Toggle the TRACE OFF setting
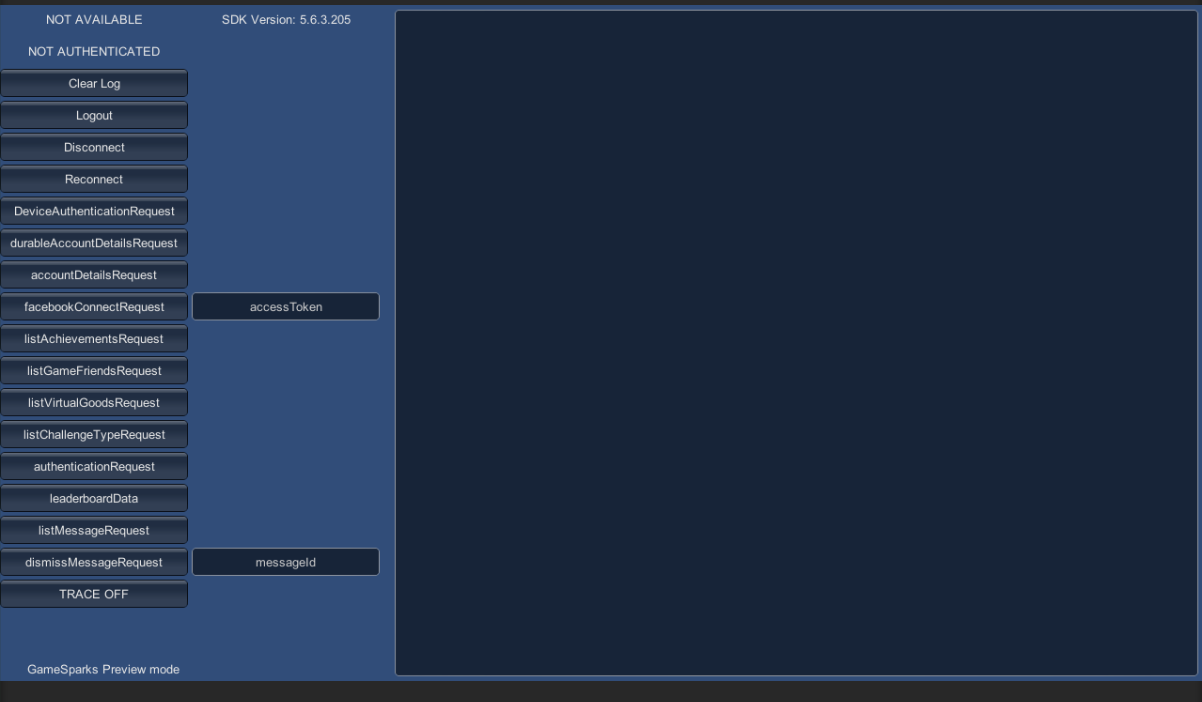 95,593
